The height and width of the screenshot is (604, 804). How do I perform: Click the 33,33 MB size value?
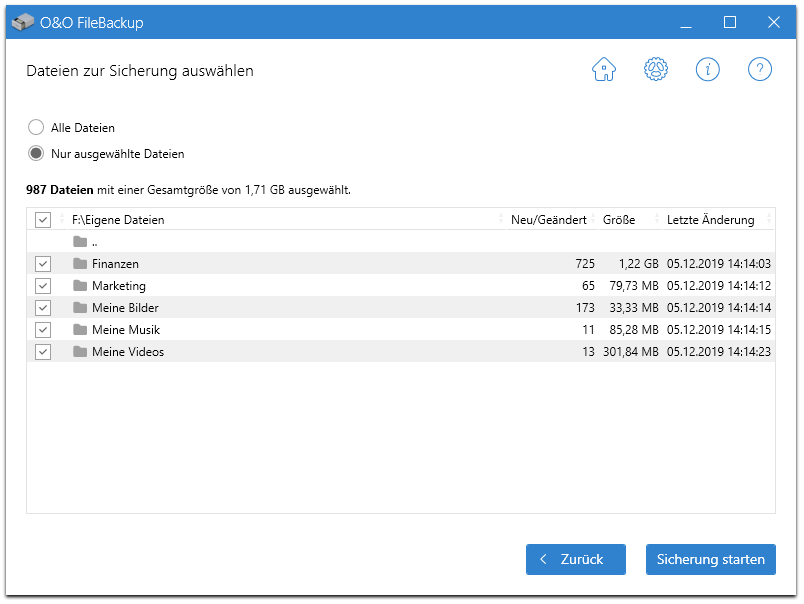[x=634, y=308]
